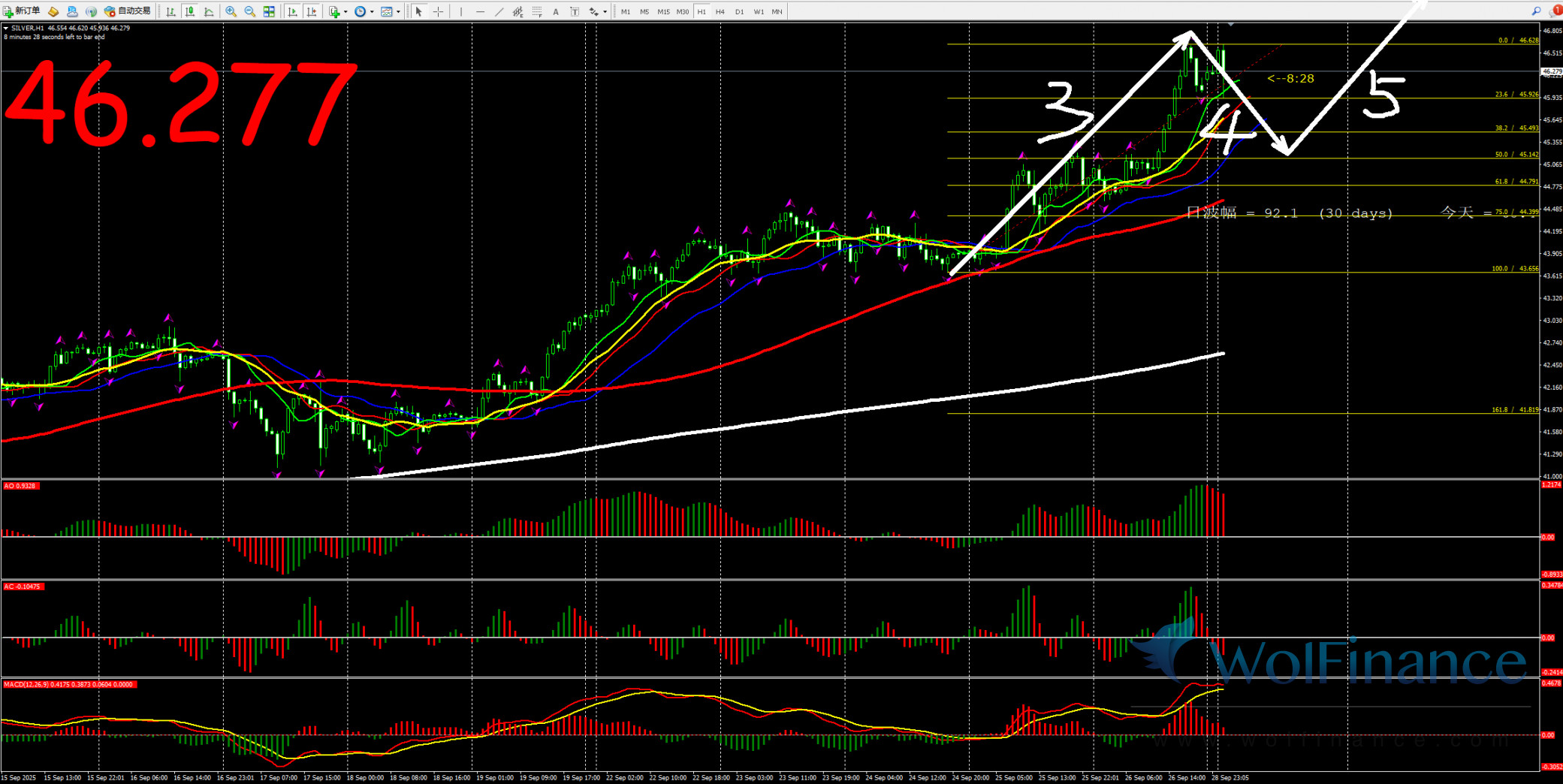
Task: Toggle candlestick chart mode
Action: 190,11
